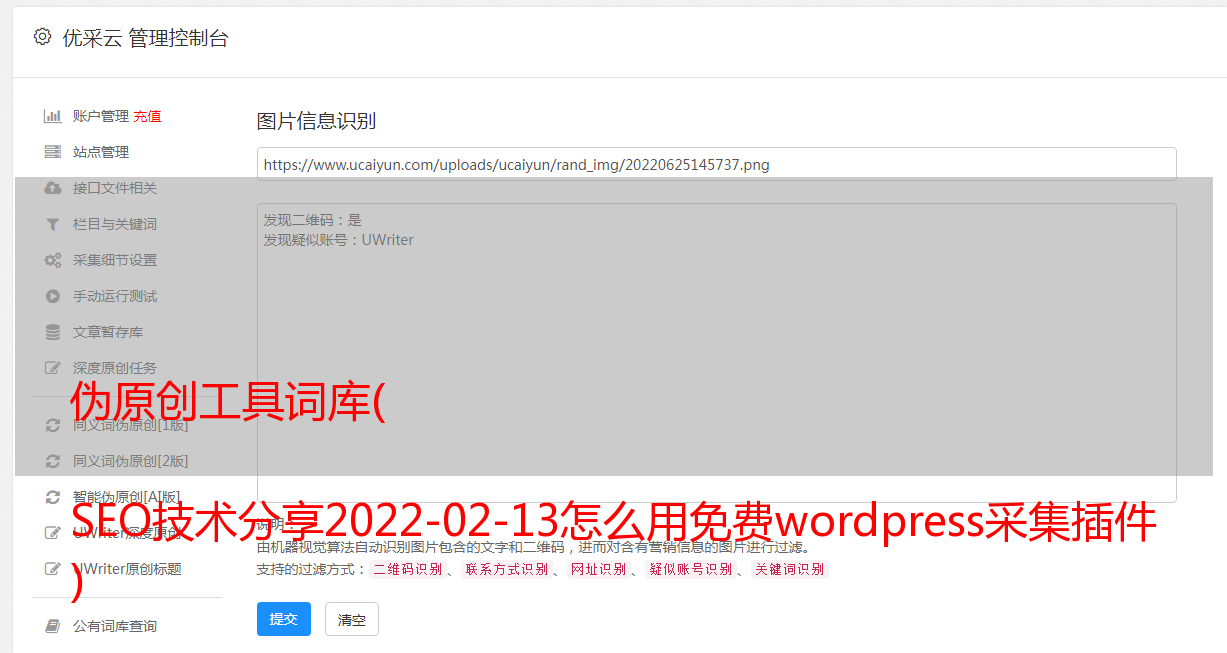Click the refresh icon beside 同义词伪原创[1版]
The height and width of the screenshot is (653, 1227).
(x=53, y=425)
